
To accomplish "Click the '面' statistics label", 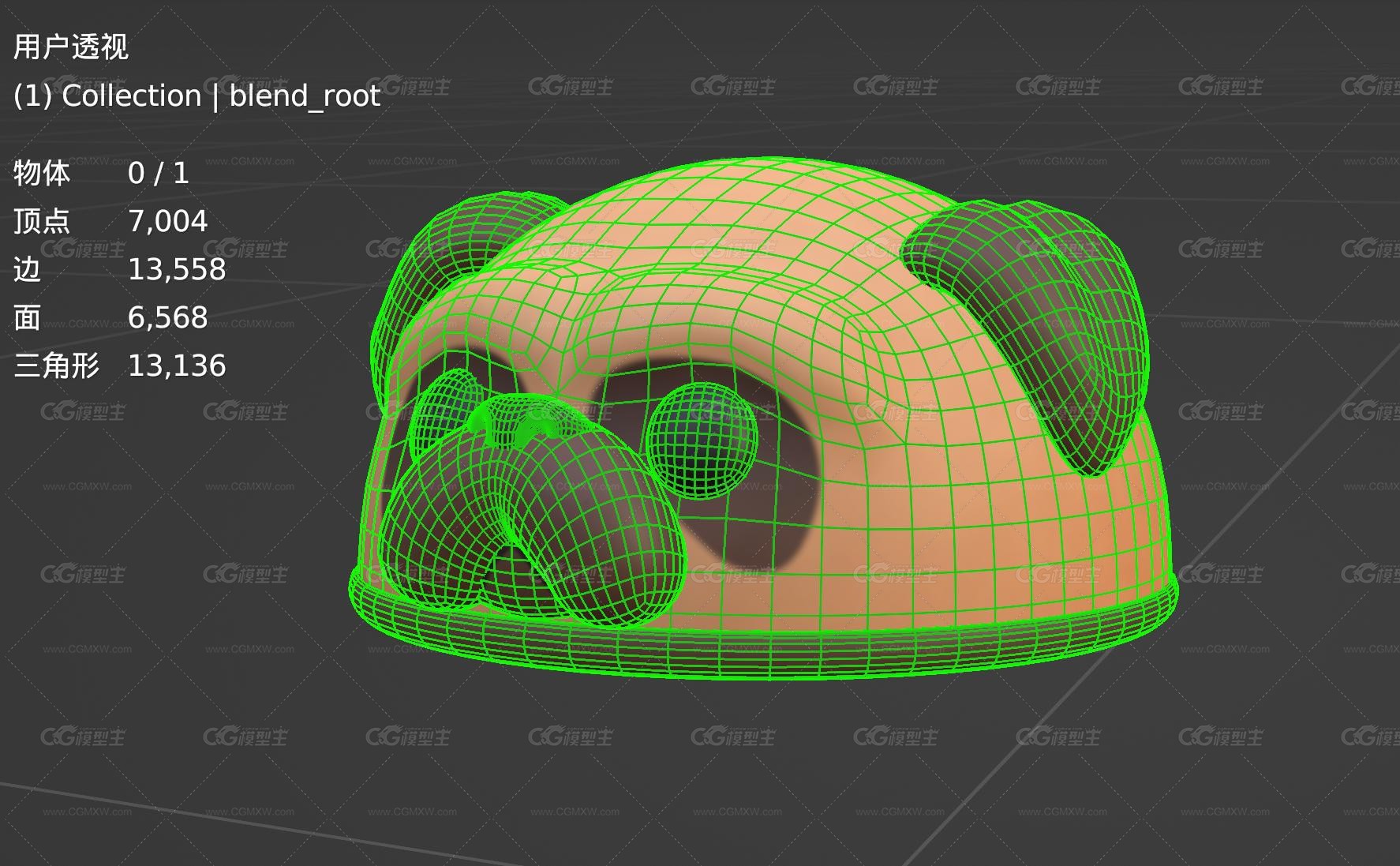I will click(27, 317).
